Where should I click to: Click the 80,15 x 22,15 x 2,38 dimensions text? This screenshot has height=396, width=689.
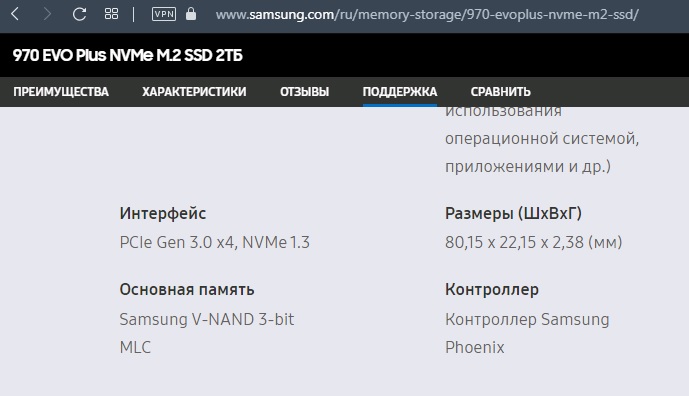pos(533,242)
